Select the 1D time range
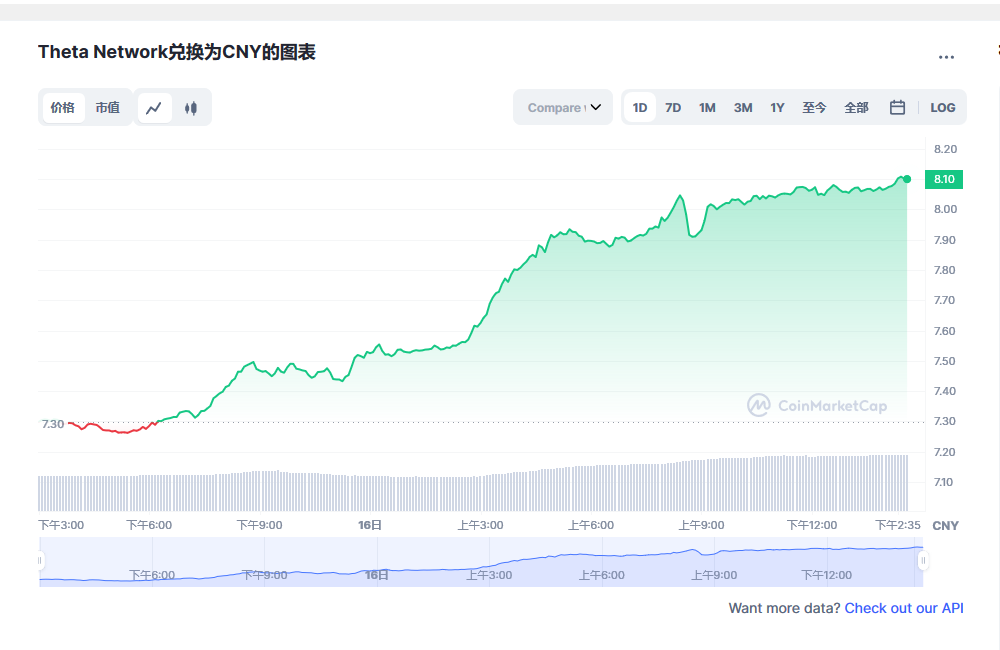The height and width of the screenshot is (650, 1000). 640,107
